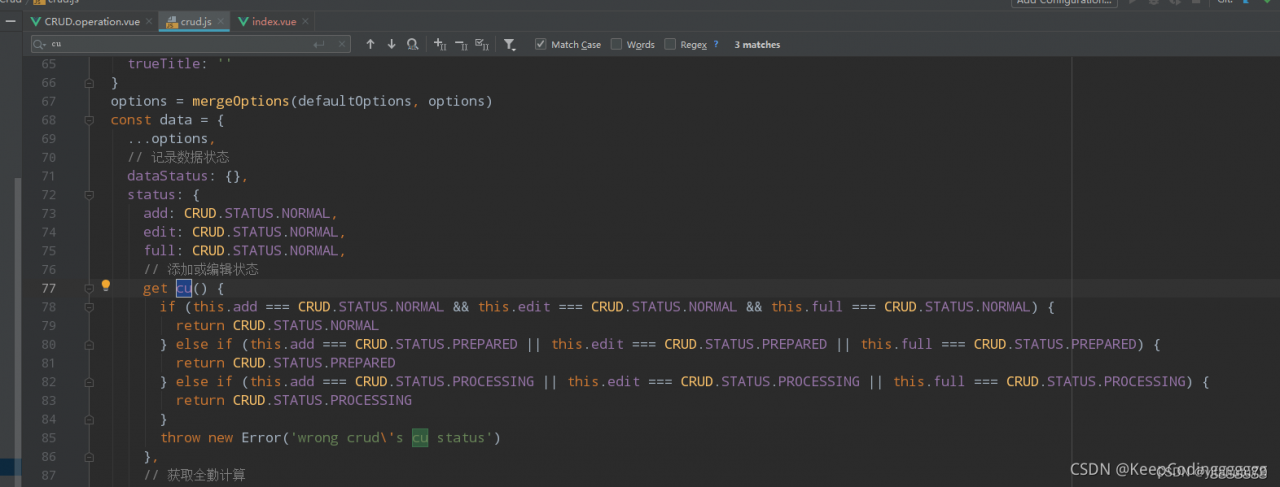Select all occurrences icon in find bar
Viewport: 1280px width, 487px height.
click(x=482, y=44)
